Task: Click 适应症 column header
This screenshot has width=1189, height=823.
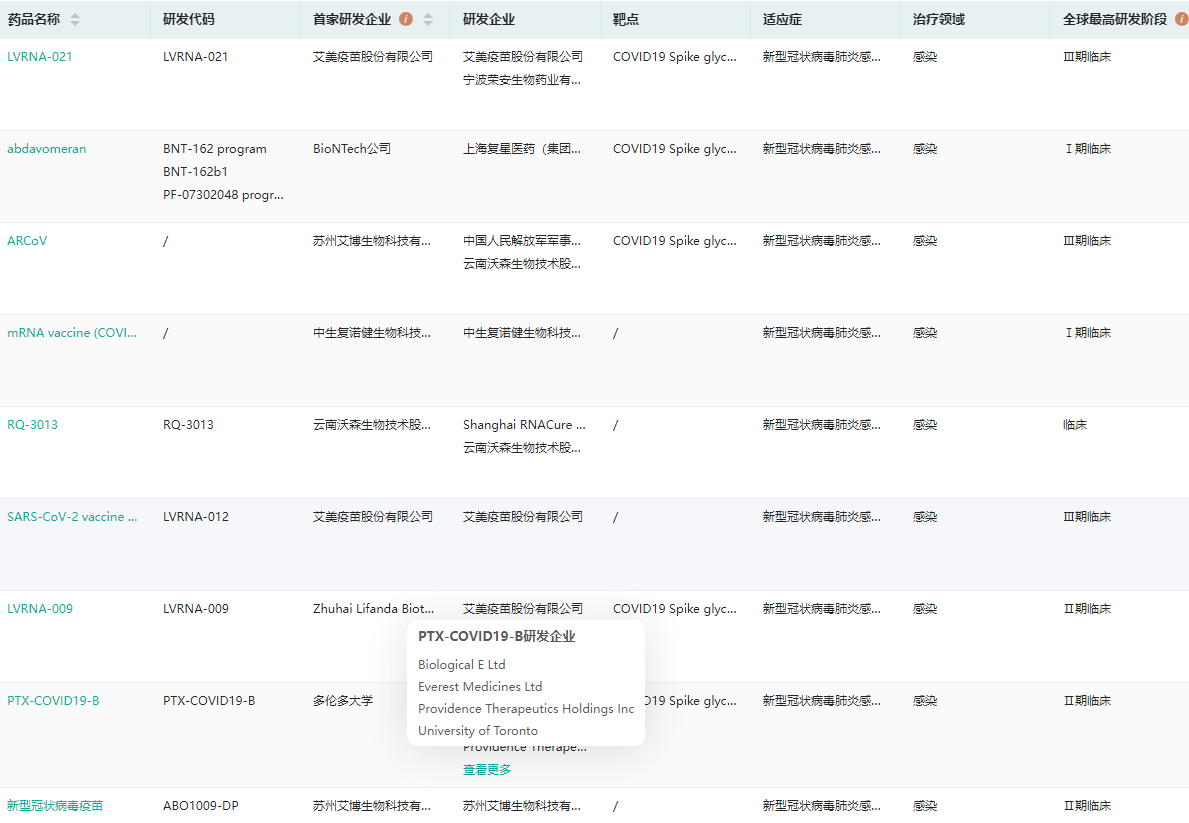Action: click(x=782, y=19)
